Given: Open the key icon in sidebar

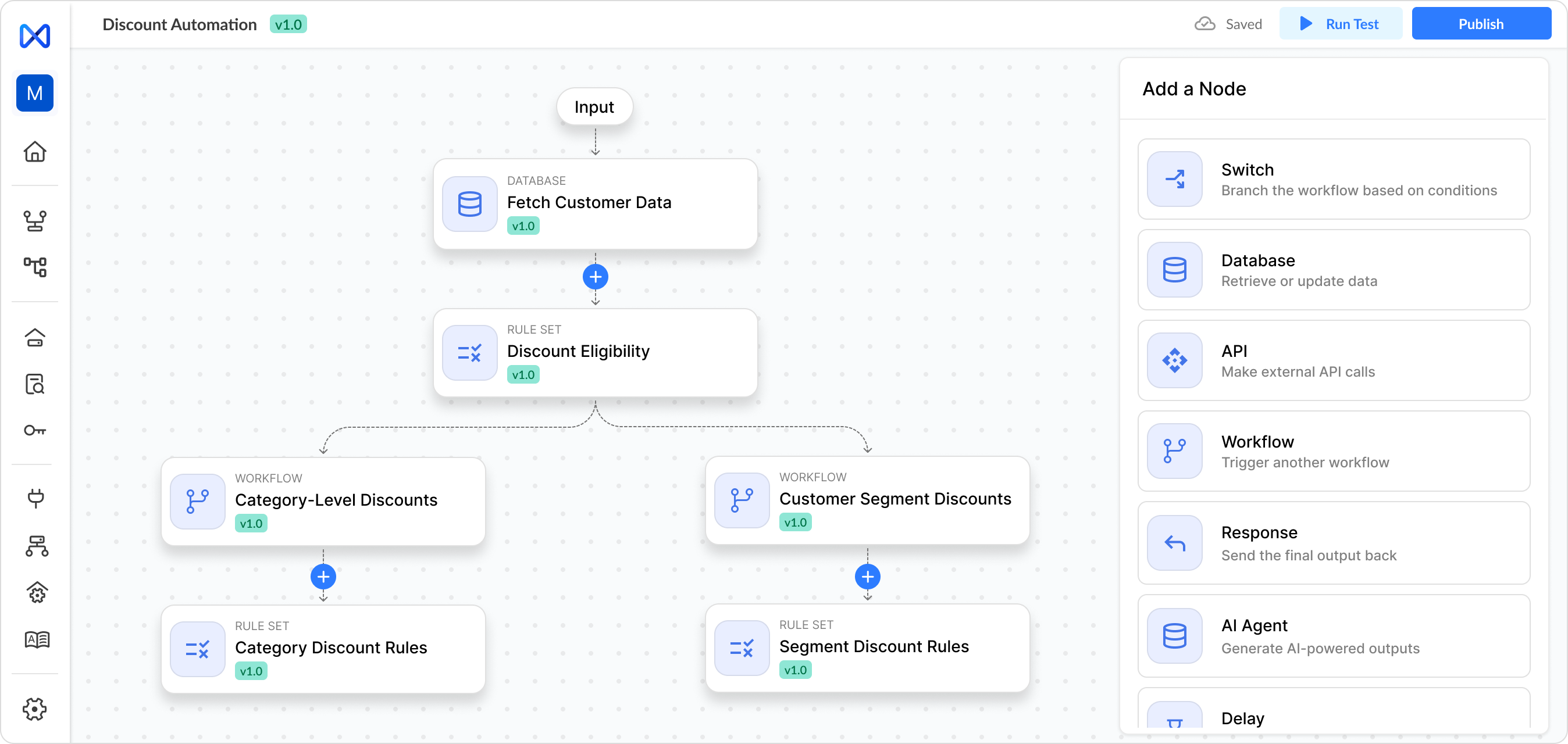Looking at the screenshot, I should 35,431.
